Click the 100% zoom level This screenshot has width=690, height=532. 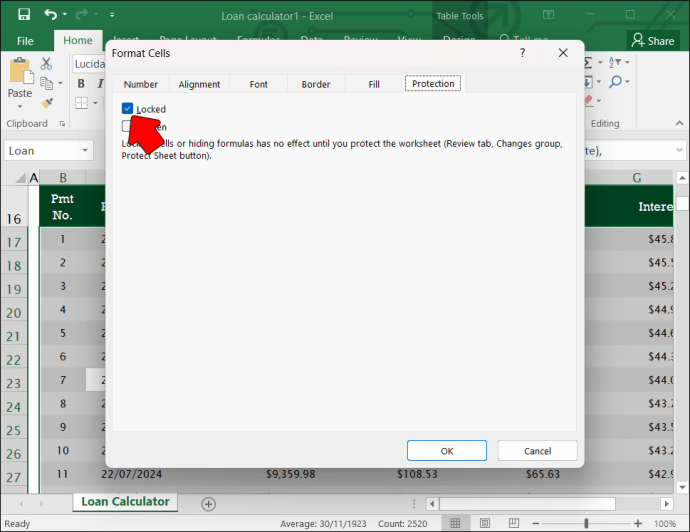point(664,524)
